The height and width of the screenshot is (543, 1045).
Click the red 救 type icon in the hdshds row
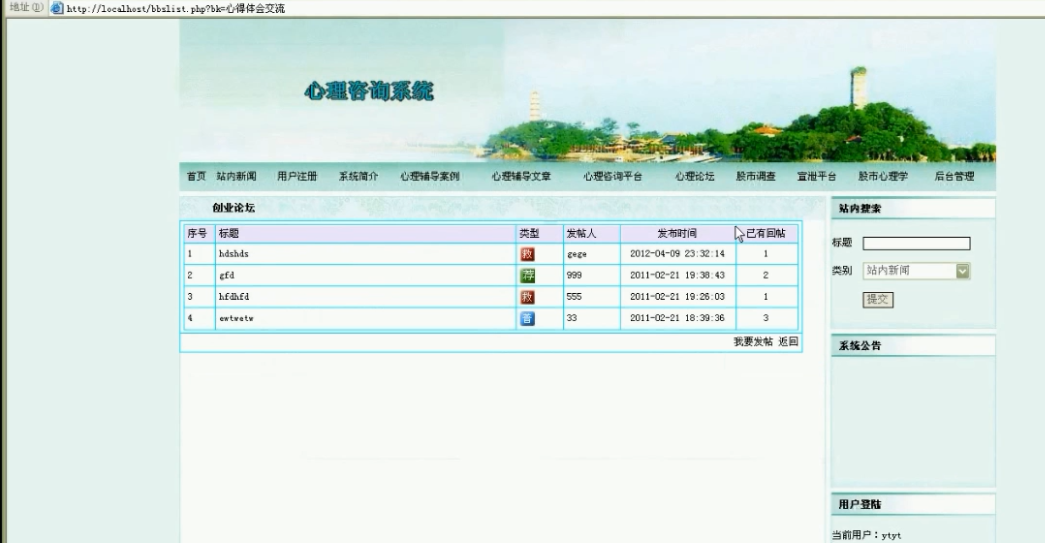coord(527,254)
